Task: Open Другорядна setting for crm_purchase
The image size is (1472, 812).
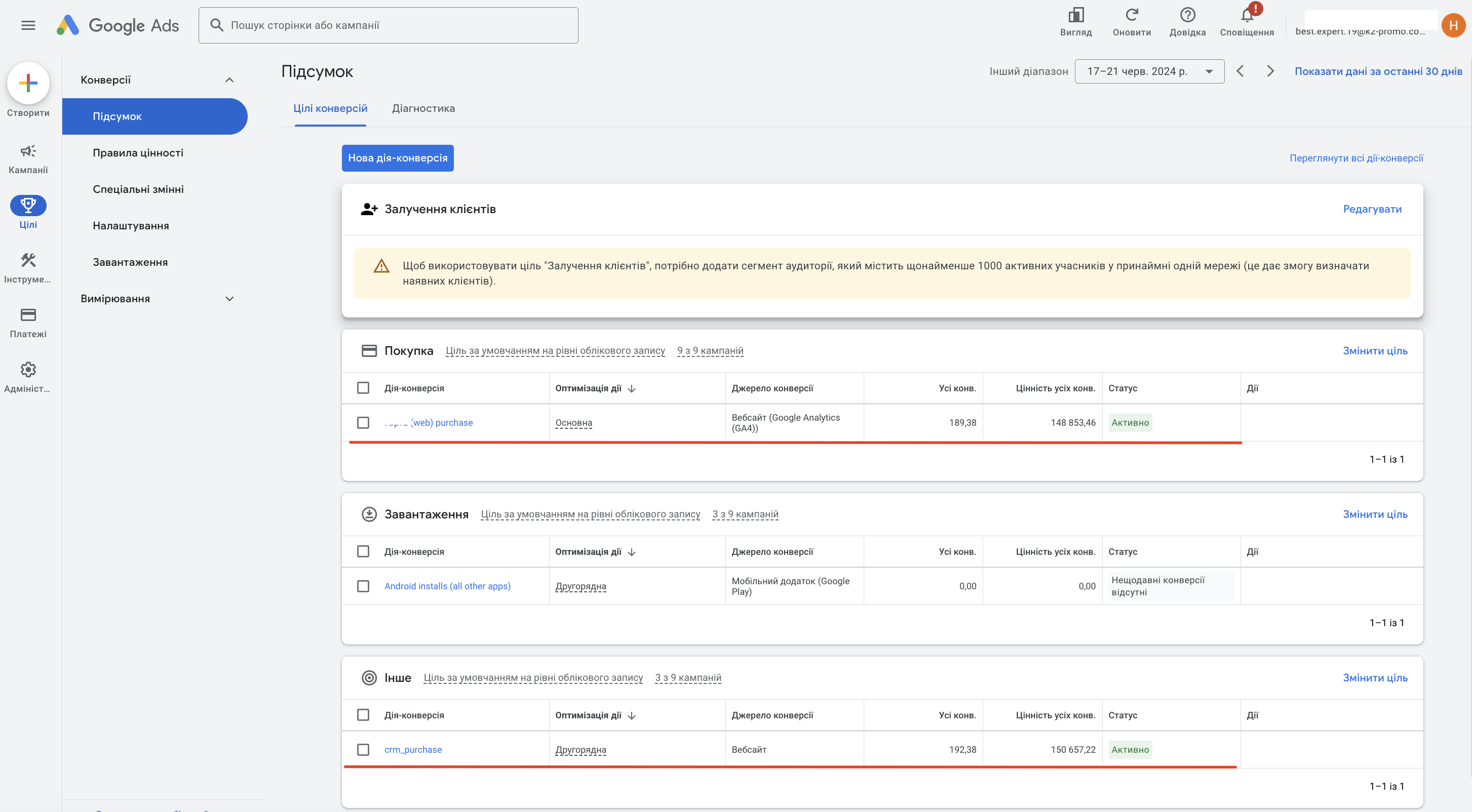Action: [580, 750]
